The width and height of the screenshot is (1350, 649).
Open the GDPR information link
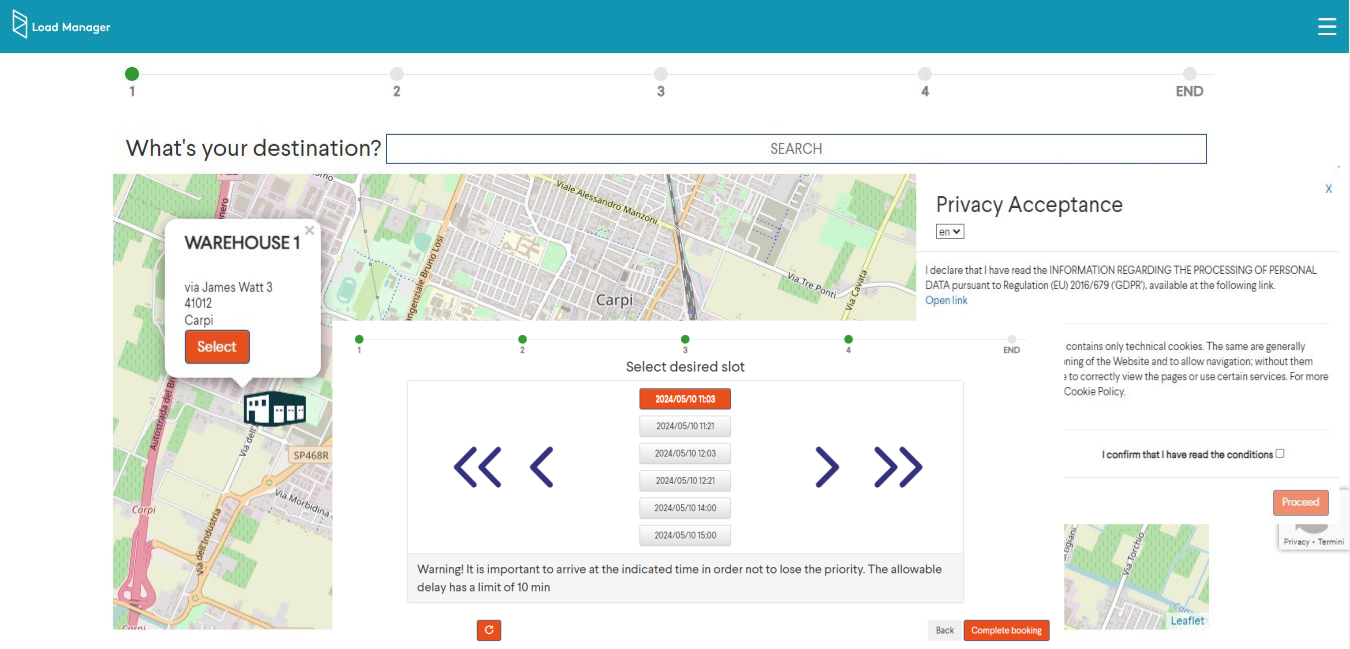(x=946, y=300)
